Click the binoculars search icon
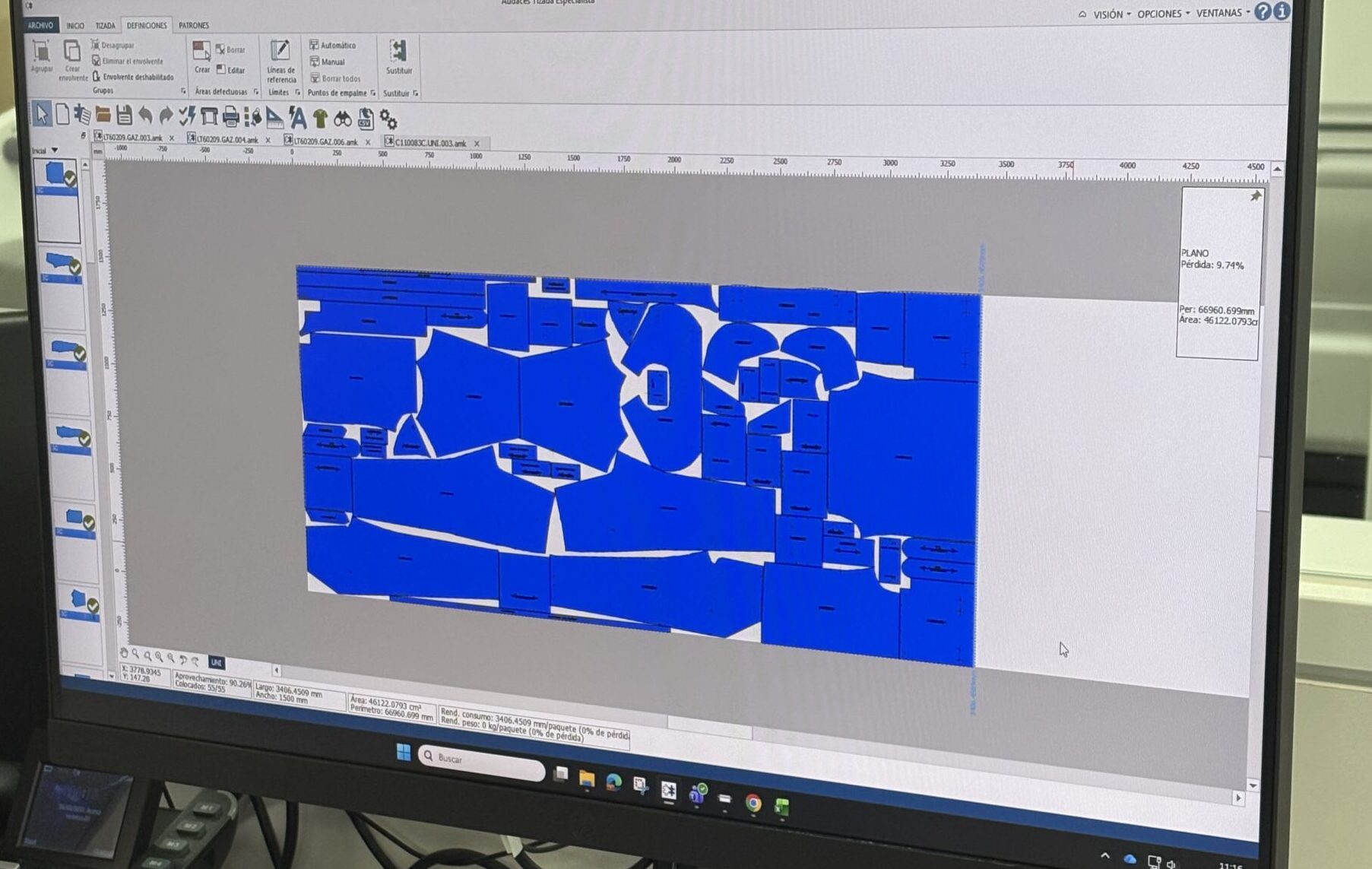Image resolution: width=1372 pixels, height=869 pixels. tap(343, 119)
